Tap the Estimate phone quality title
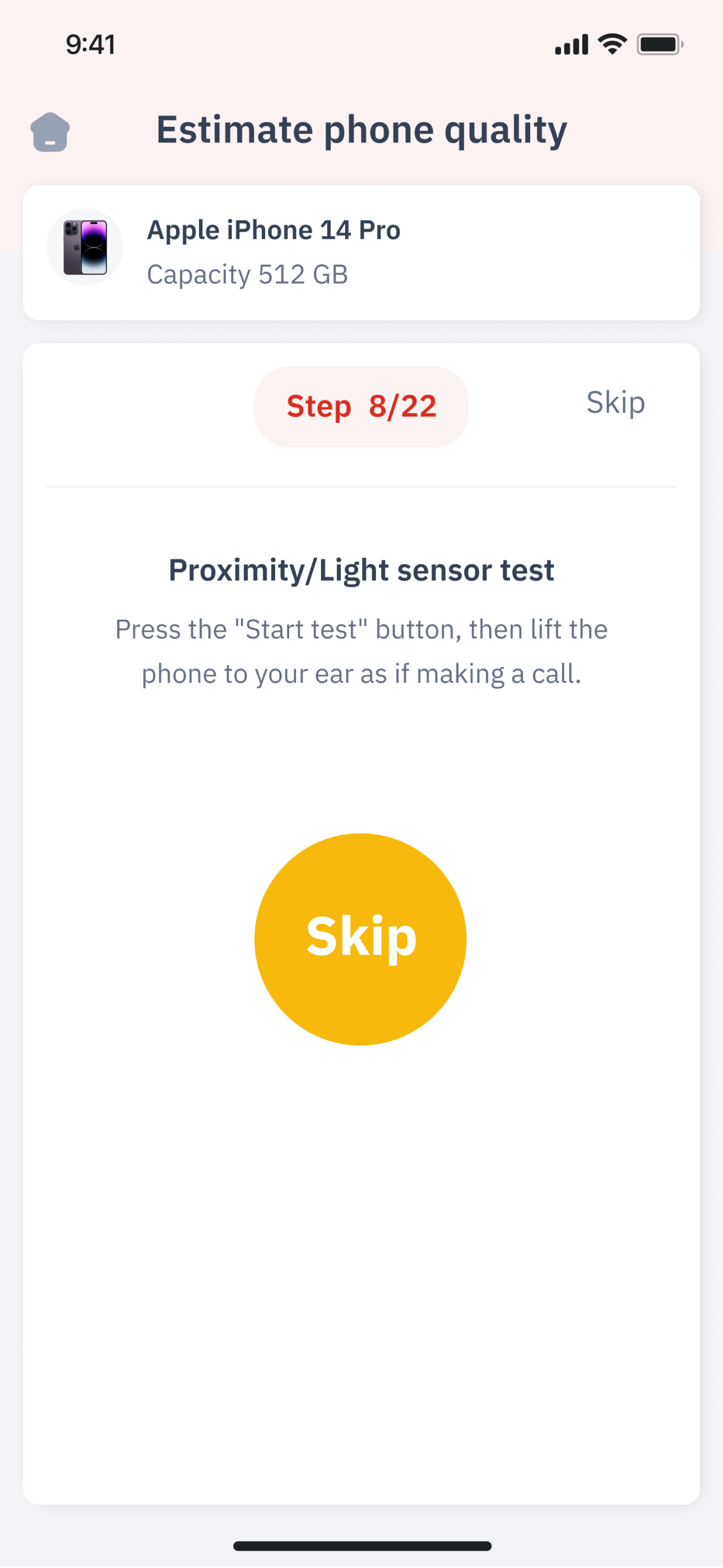 tap(361, 130)
